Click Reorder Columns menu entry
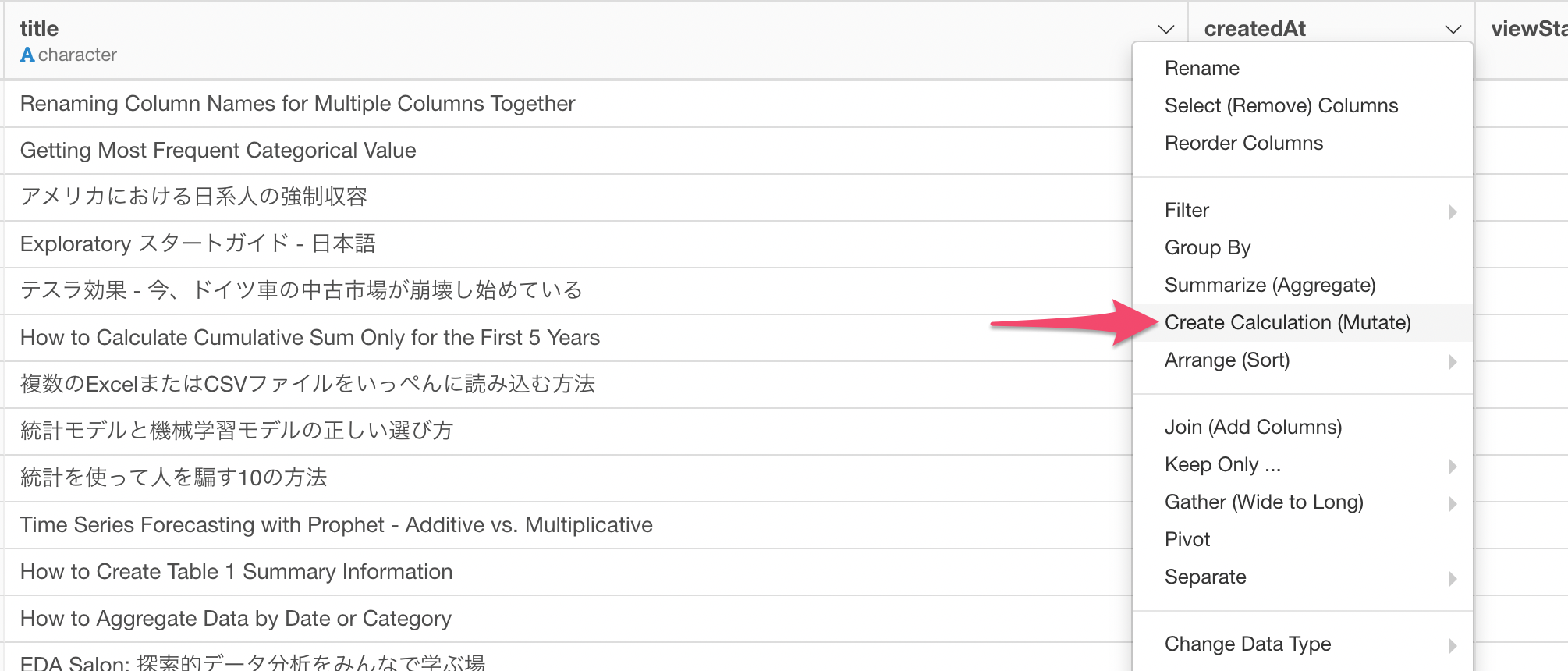The image size is (1568, 671). [1243, 143]
